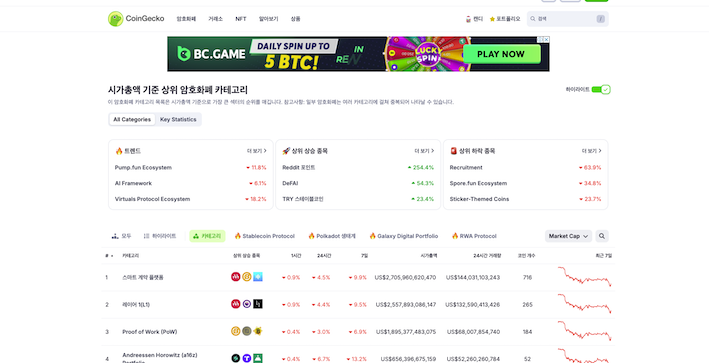
Task: Click PLAY NOW in the ad banner
Action: pyautogui.click(x=501, y=54)
